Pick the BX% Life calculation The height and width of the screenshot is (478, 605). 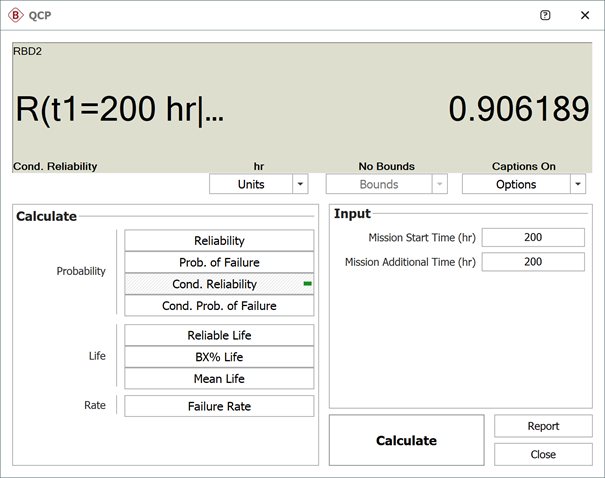219,357
